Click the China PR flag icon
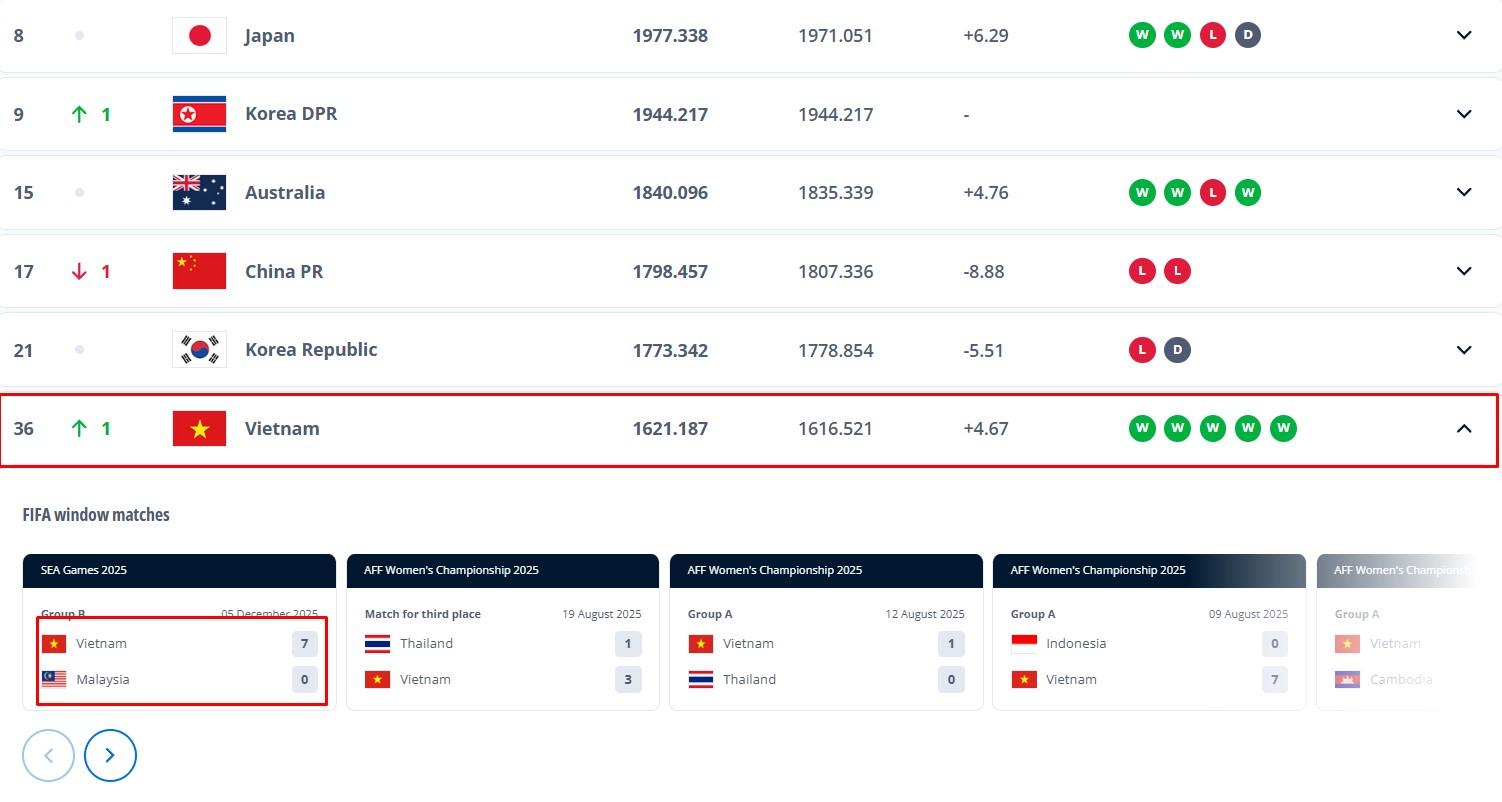Screen dimensions: 1502x802 point(199,271)
